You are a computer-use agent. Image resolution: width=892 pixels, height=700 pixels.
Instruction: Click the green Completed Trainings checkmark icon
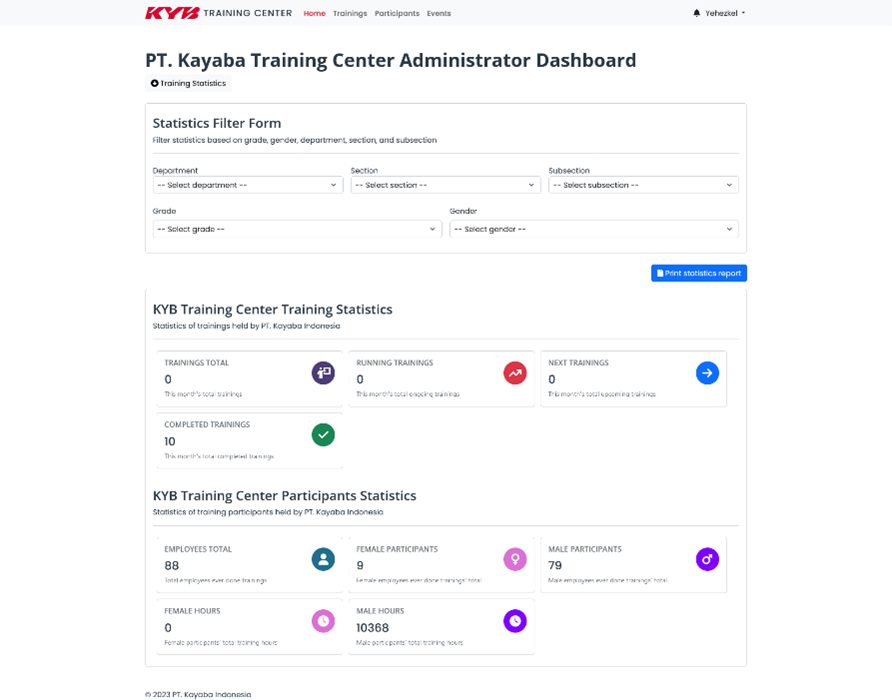[x=322, y=435]
